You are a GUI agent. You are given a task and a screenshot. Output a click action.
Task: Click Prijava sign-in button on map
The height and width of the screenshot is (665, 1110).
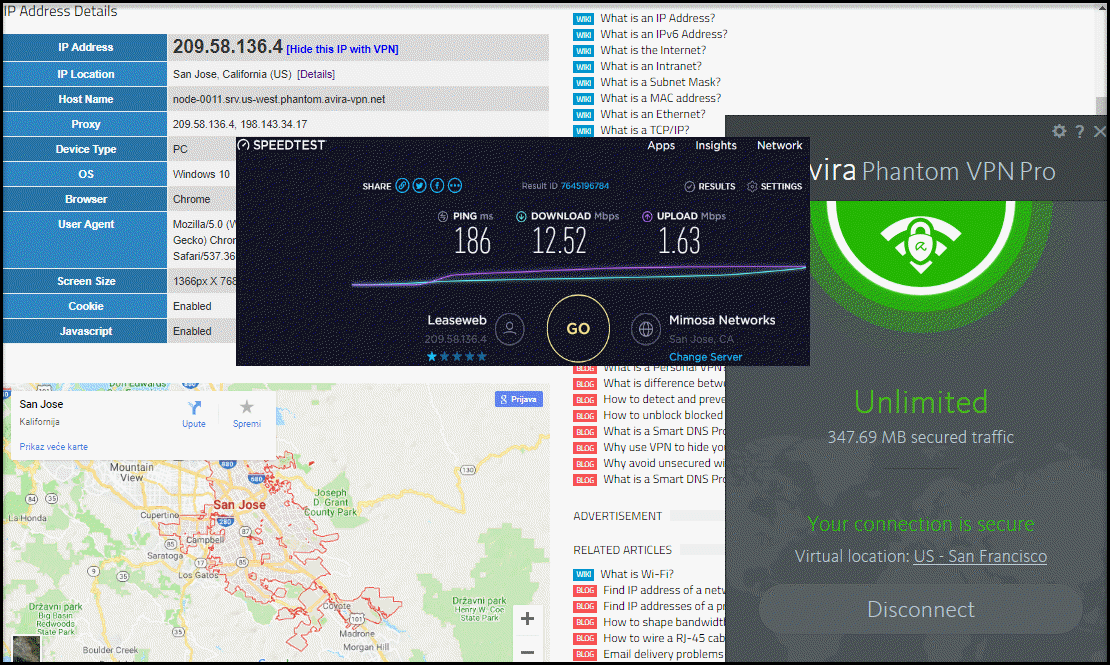pyautogui.click(x=519, y=399)
